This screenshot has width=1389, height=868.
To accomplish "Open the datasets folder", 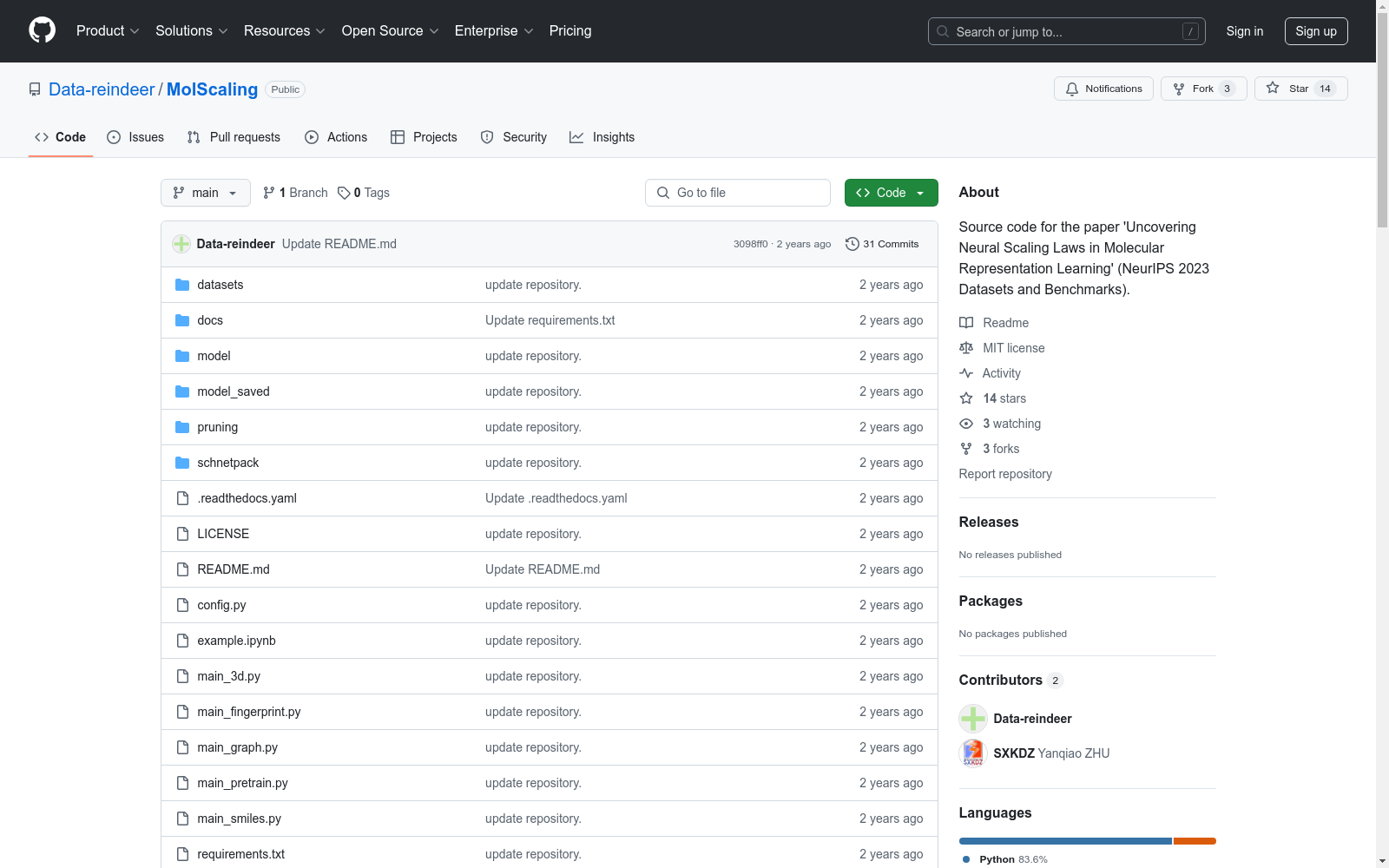I will coord(220,285).
